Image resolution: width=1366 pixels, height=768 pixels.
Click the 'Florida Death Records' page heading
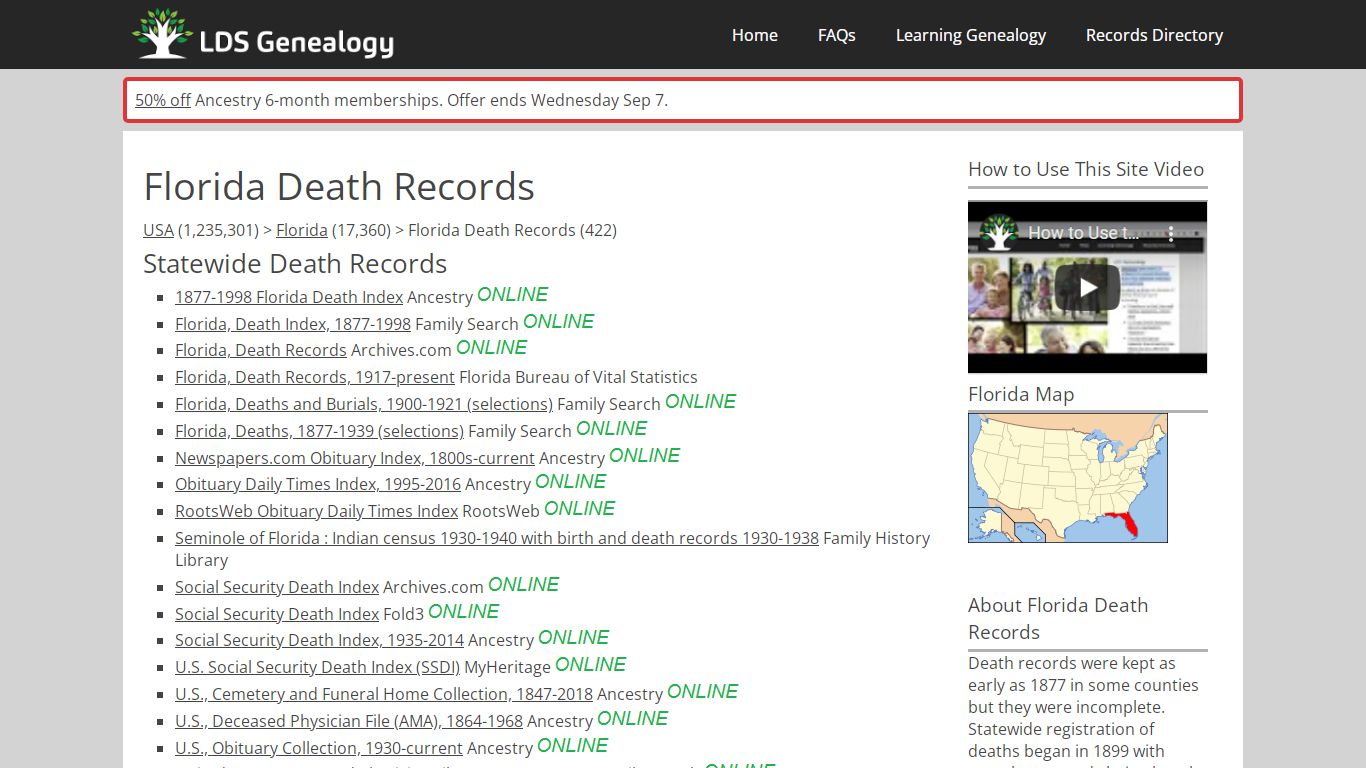coord(339,187)
